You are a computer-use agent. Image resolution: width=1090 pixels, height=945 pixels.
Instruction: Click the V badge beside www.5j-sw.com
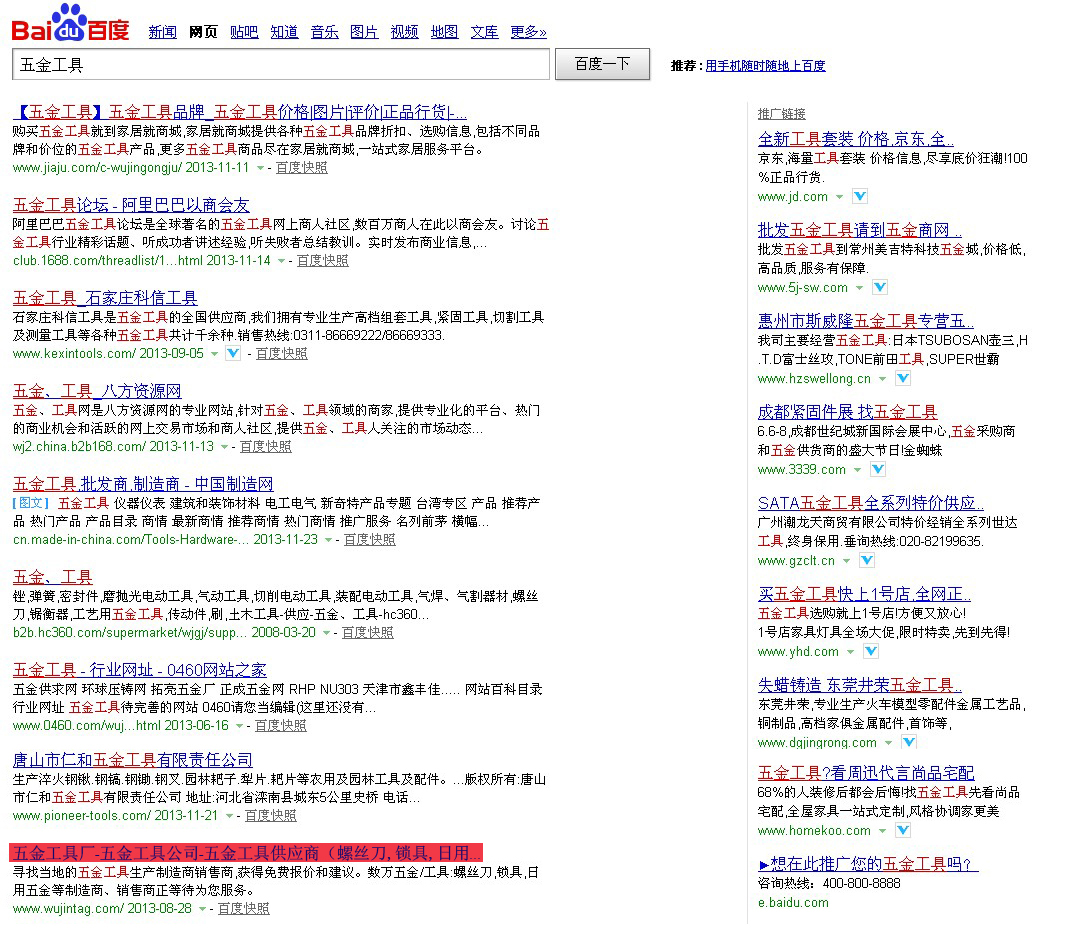click(879, 288)
